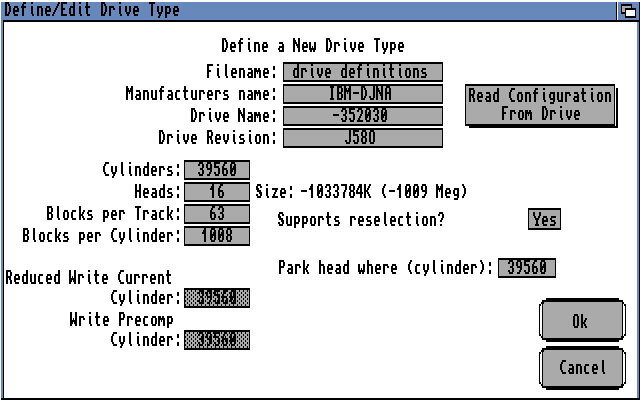Confirm with the Ok button

pyautogui.click(x=582, y=321)
